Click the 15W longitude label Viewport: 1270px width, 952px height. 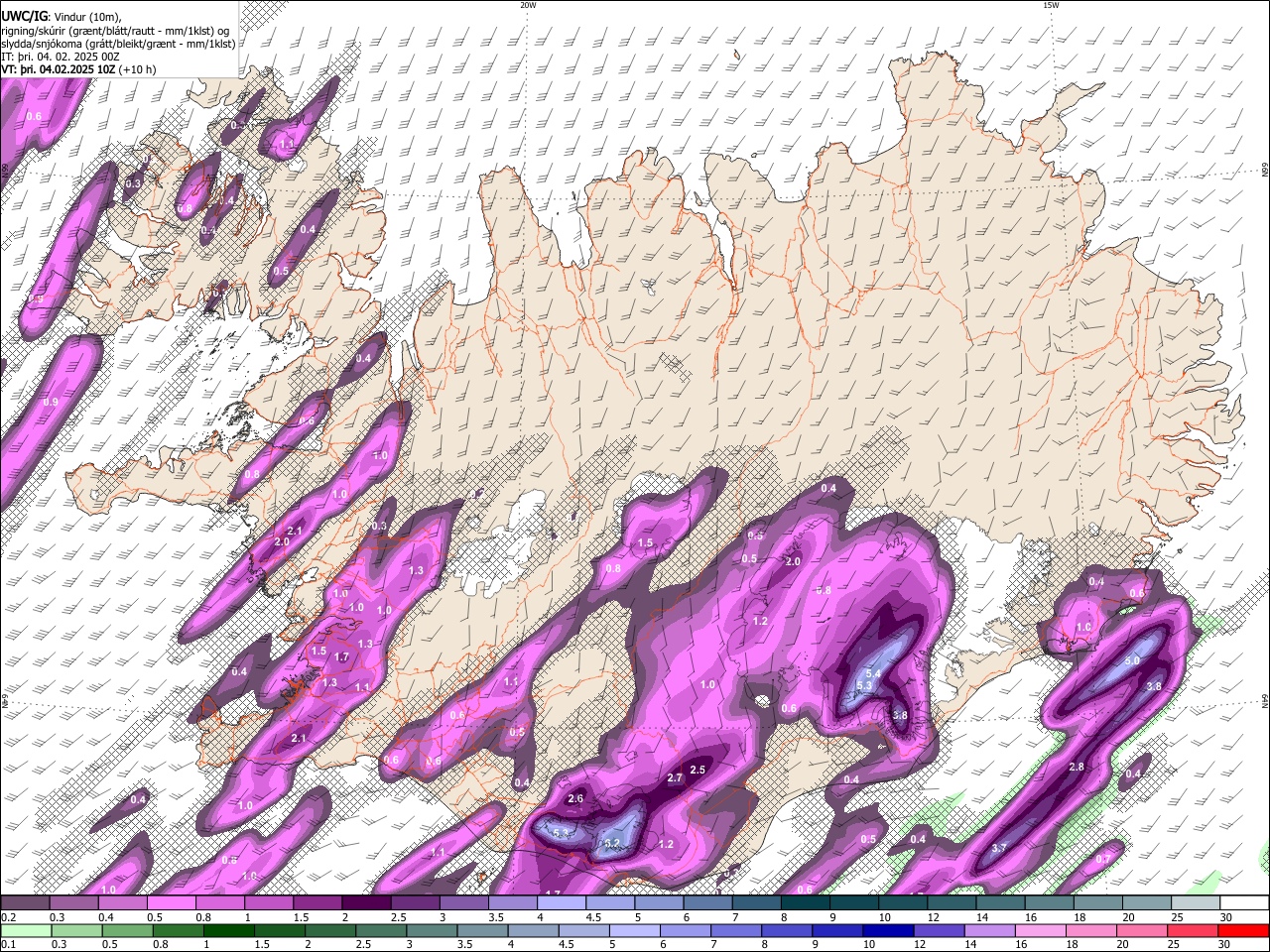1051,5
